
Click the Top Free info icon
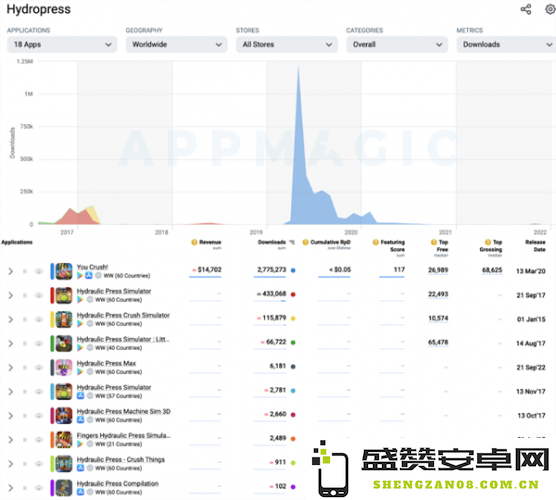tap(434, 243)
